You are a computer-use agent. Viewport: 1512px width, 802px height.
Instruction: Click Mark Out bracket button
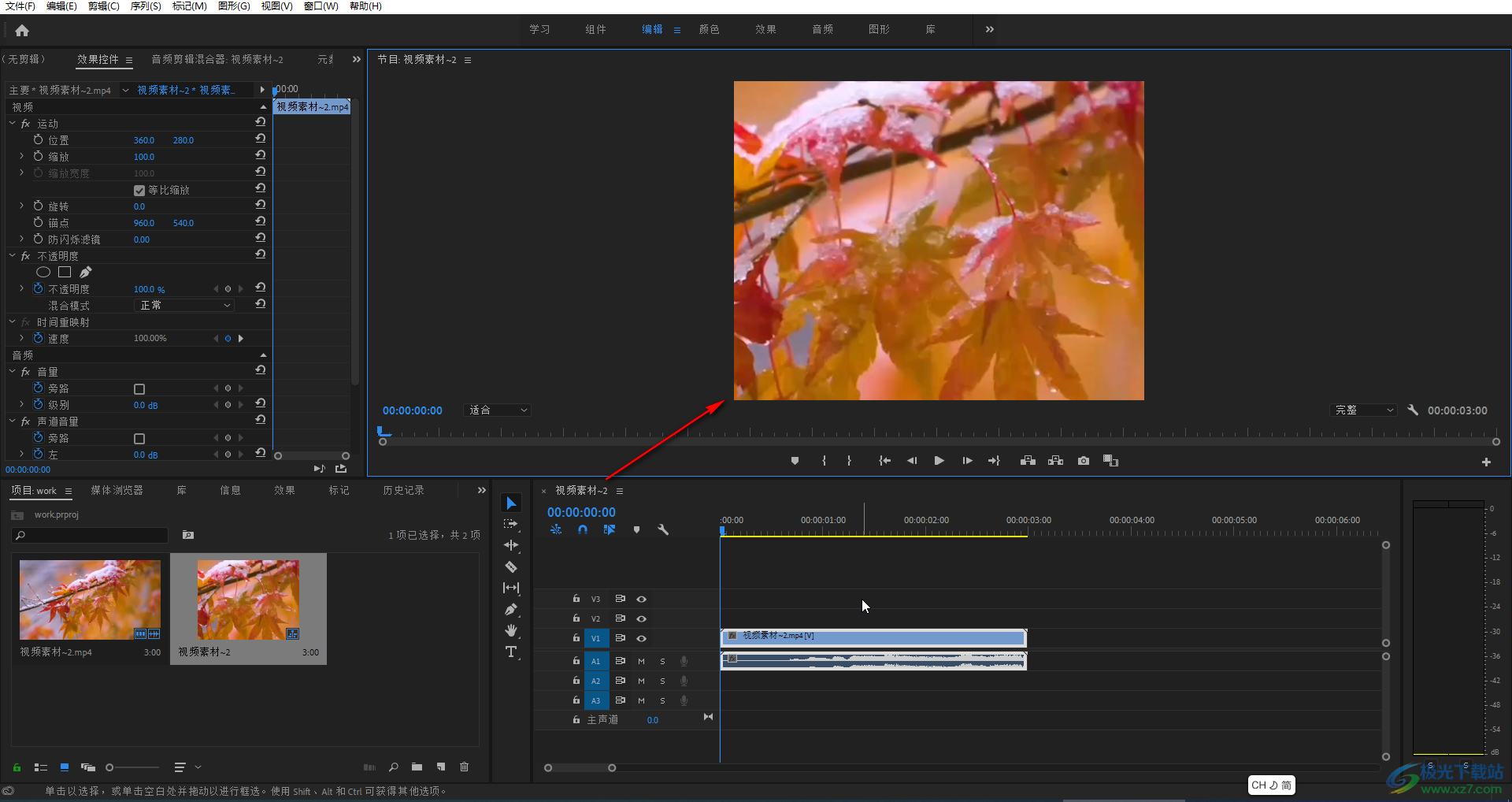[849, 461]
